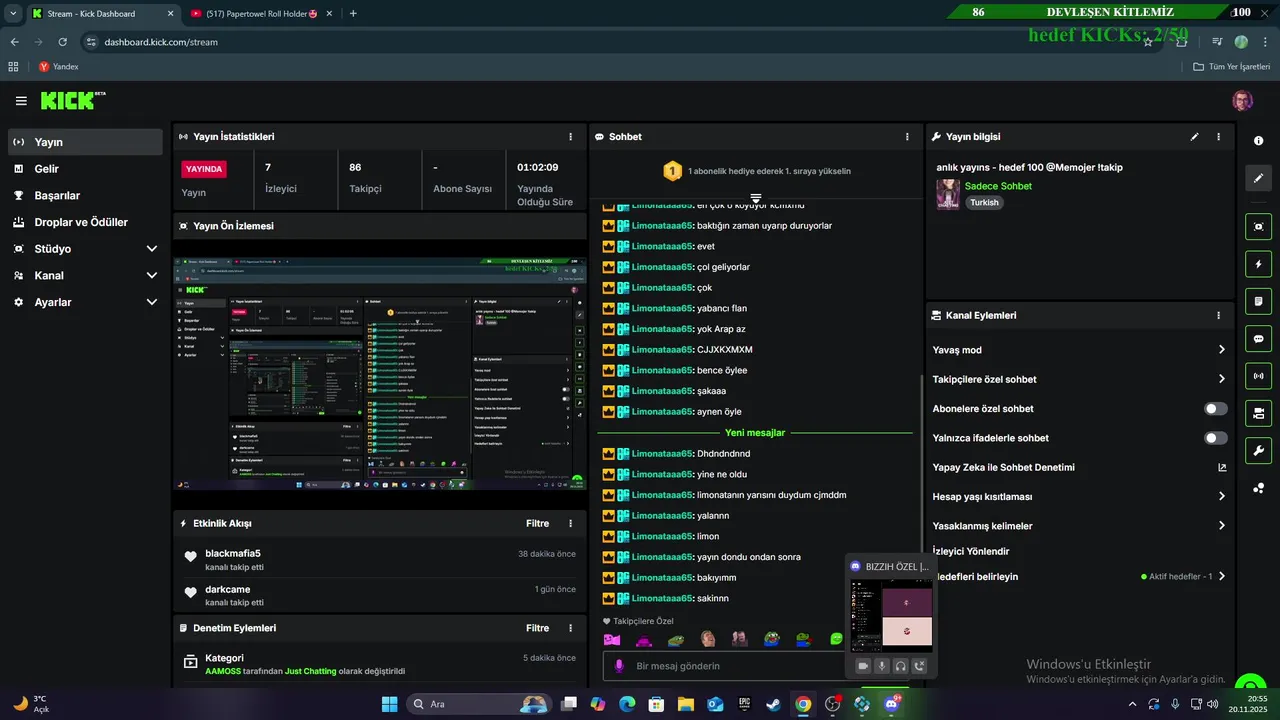Toggle Yalnızca ifadelerle sohbet switch
1280x720 pixels.
coord(1216,438)
